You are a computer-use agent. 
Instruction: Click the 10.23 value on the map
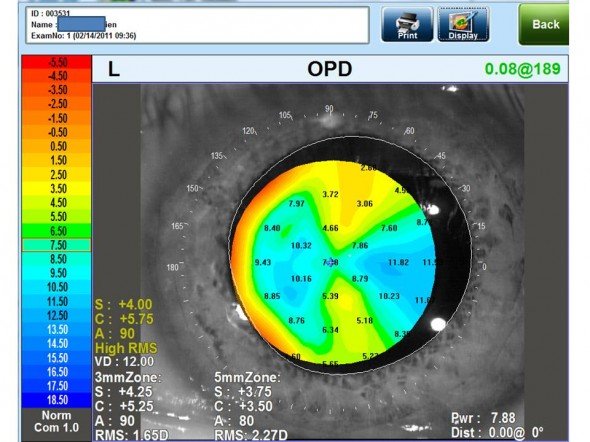click(x=389, y=296)
